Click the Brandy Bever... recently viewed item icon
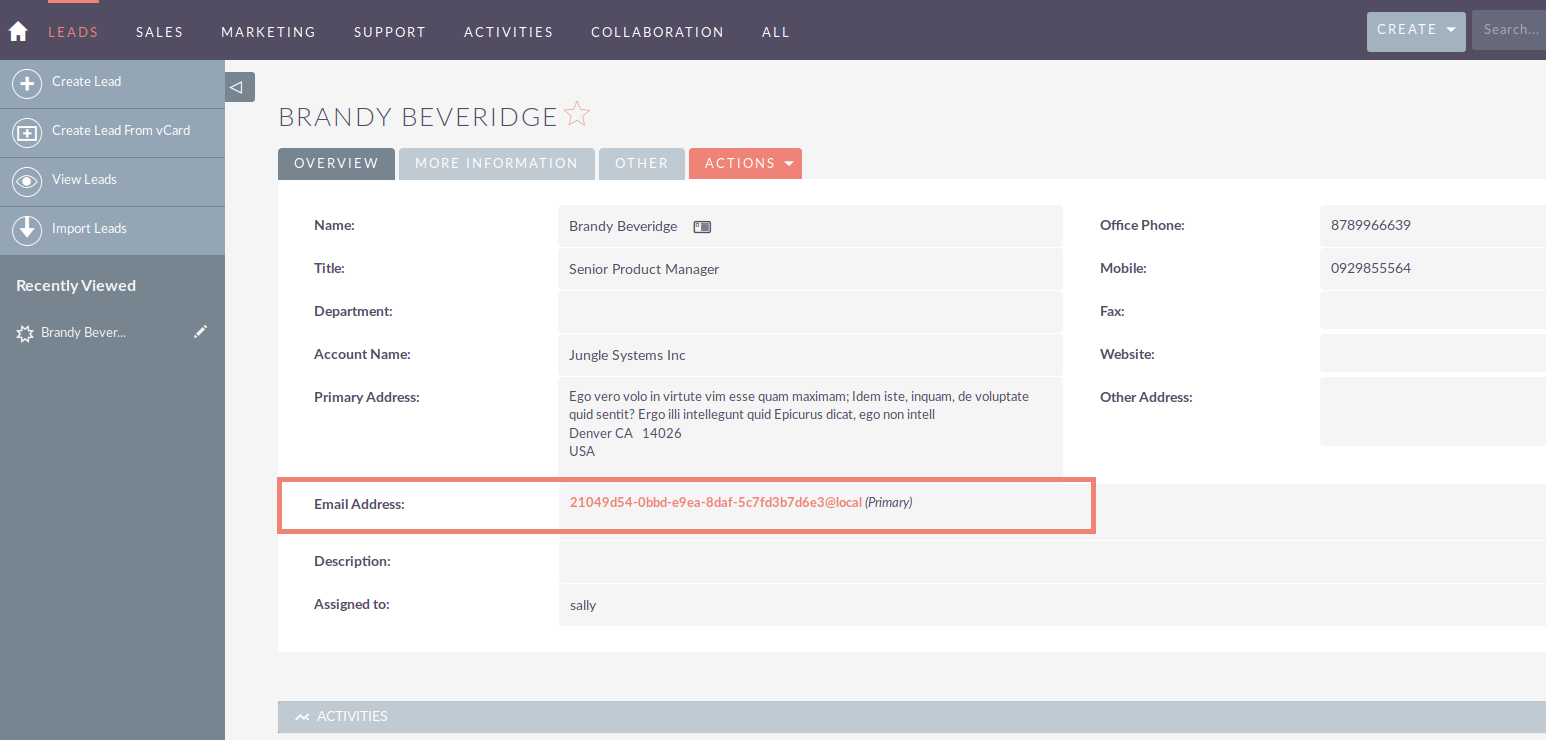The width and height of the screenshot is (1546, 740). 25,334
